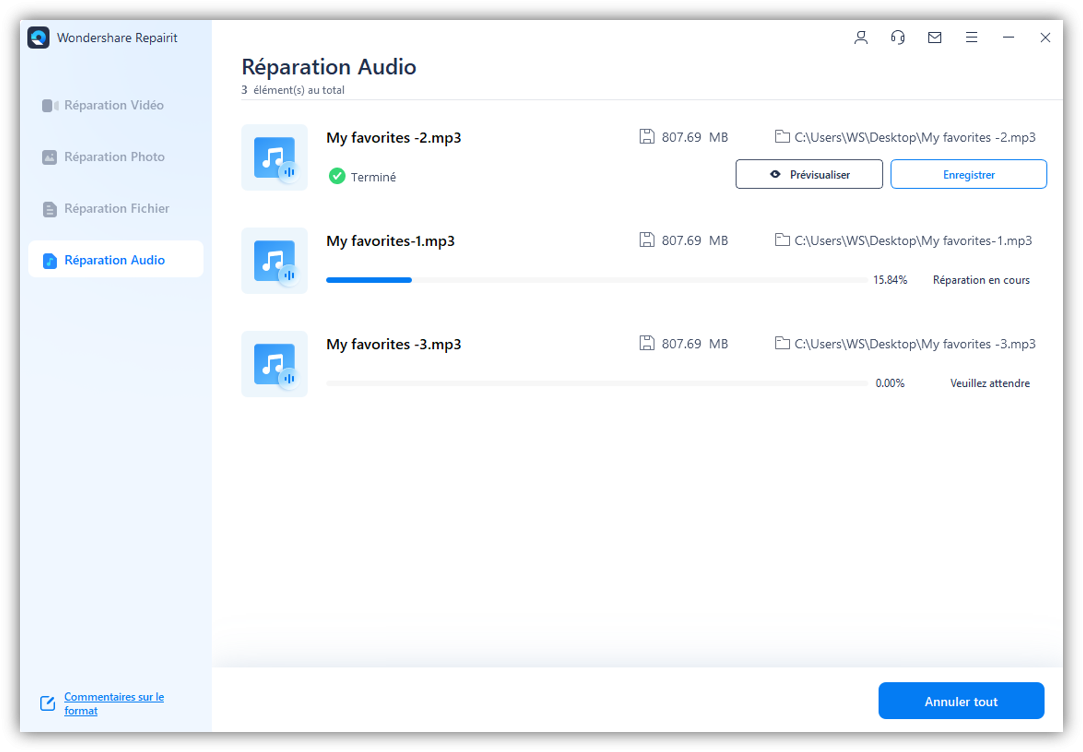This screenshot has width=1083, height=752.
Task: Click the file name My favorites-1.mp3
Action: tap(390, 241)
